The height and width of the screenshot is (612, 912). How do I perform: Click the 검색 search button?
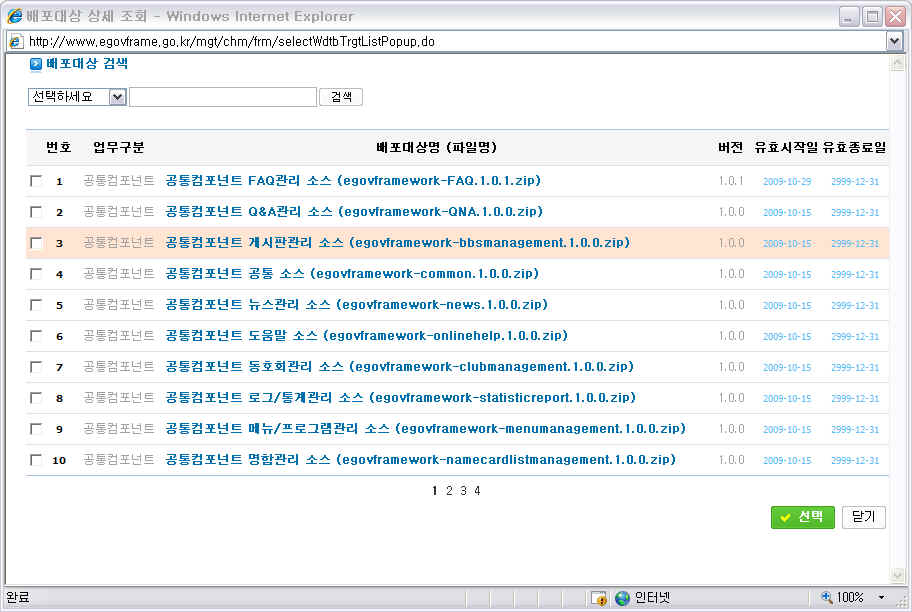(x=341, y=97)
